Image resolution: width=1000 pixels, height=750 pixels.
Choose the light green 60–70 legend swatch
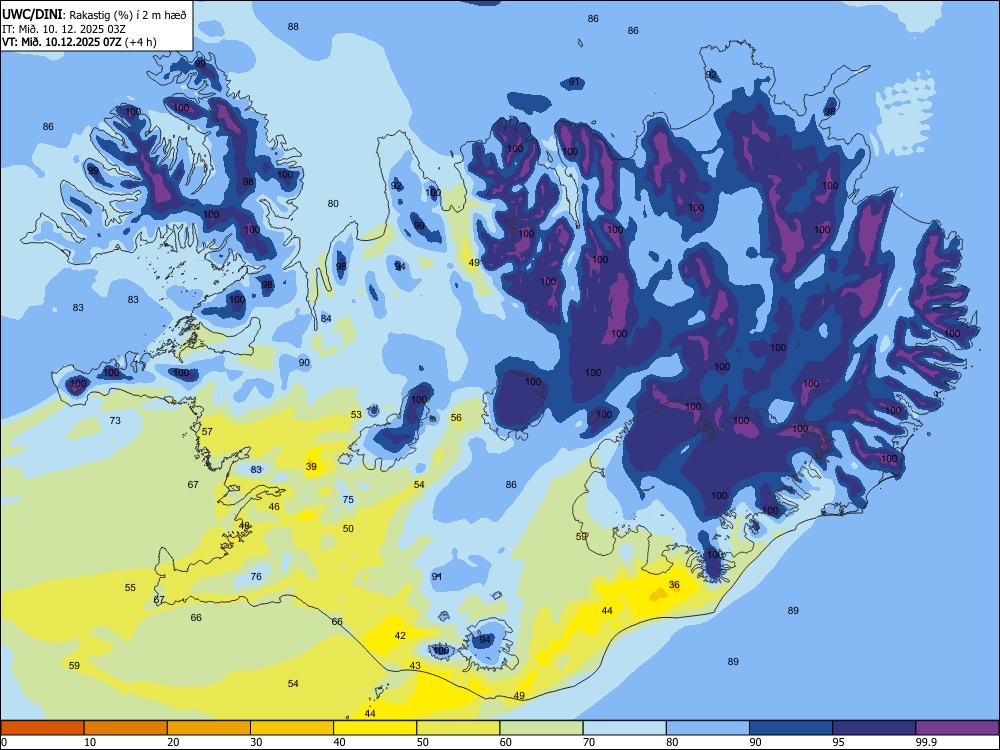click(x=541, y=728)
